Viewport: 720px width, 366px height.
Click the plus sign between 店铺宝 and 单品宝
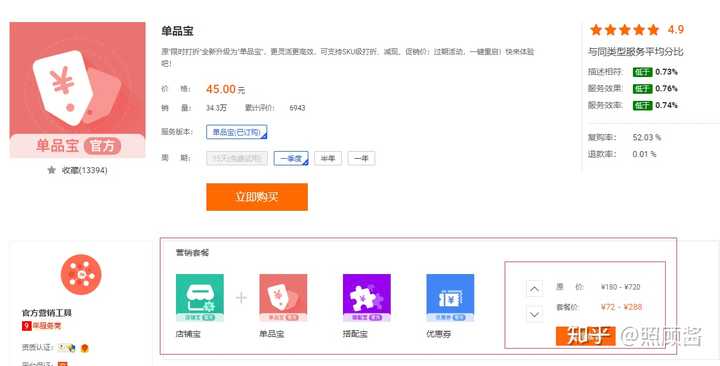[241, 298]
